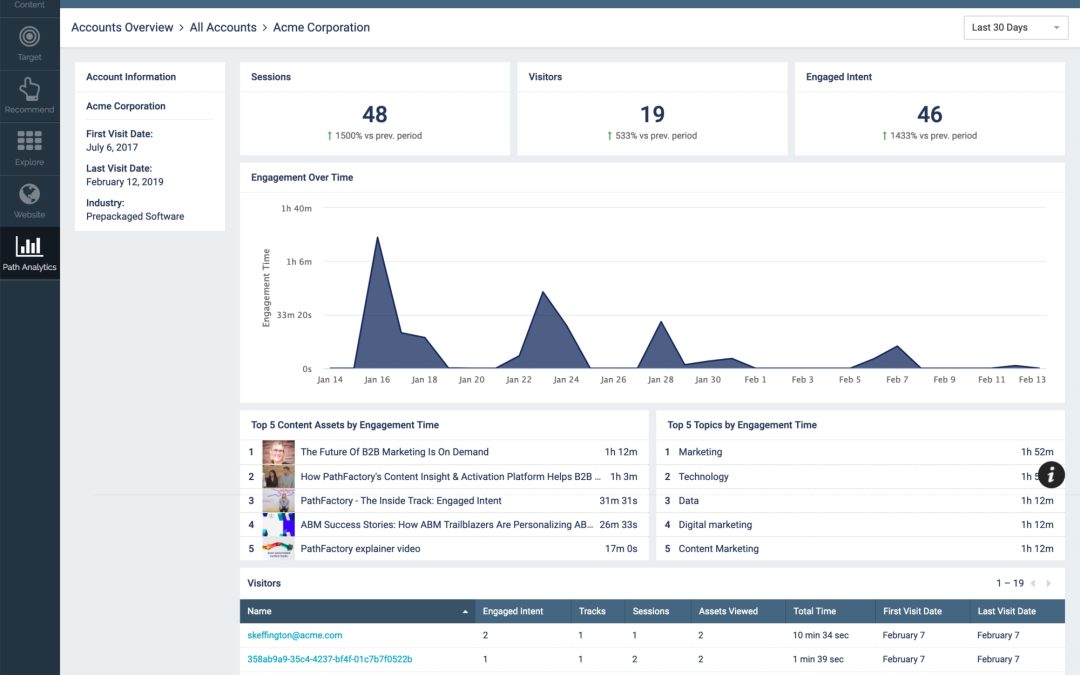Viewport: 1080px width, 675px height.
Task: Click the '10 min 34 sec' total time
Action: click(820, 635)
